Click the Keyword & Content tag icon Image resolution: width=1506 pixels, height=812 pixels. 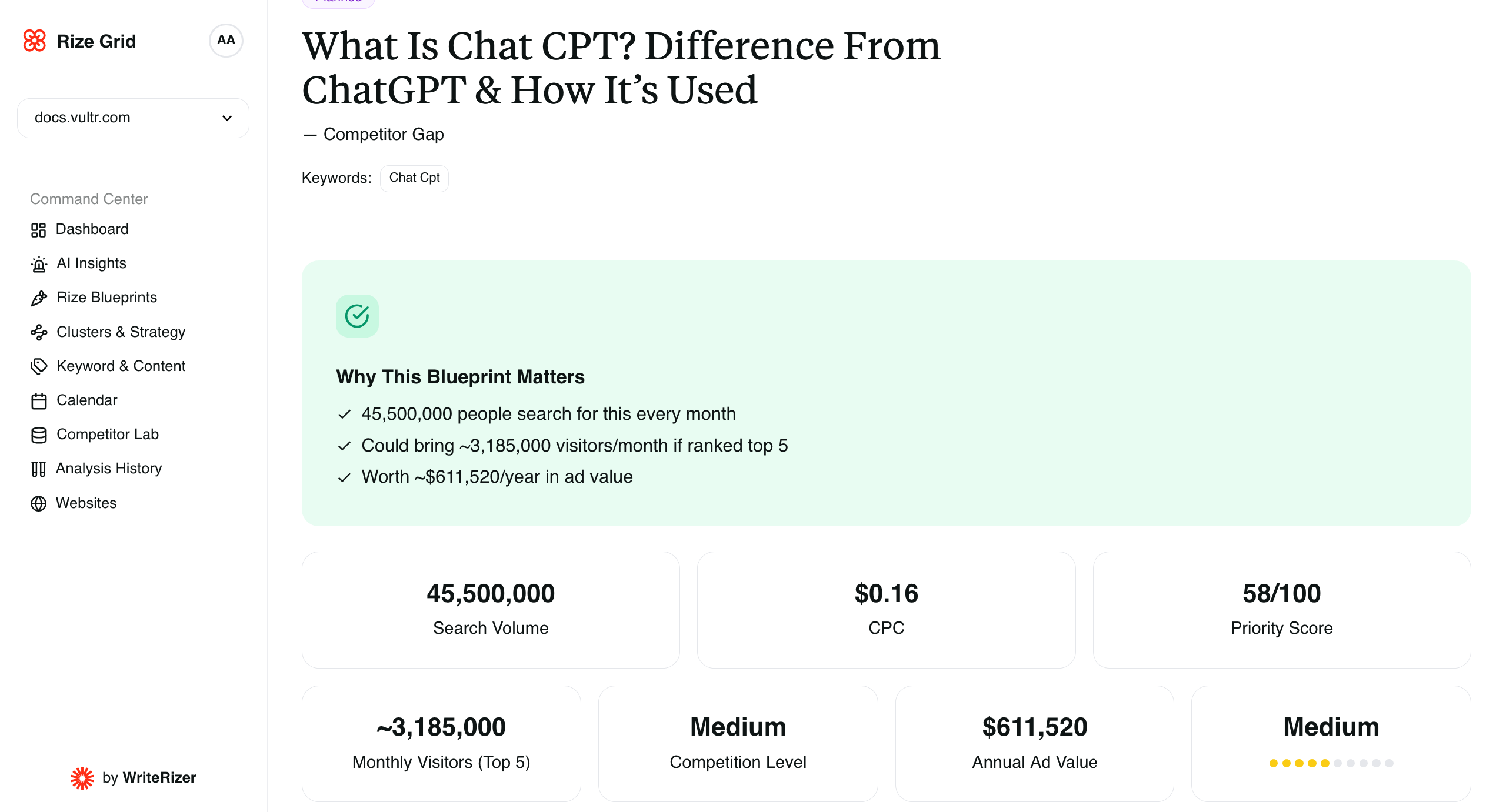coord(39,366)
